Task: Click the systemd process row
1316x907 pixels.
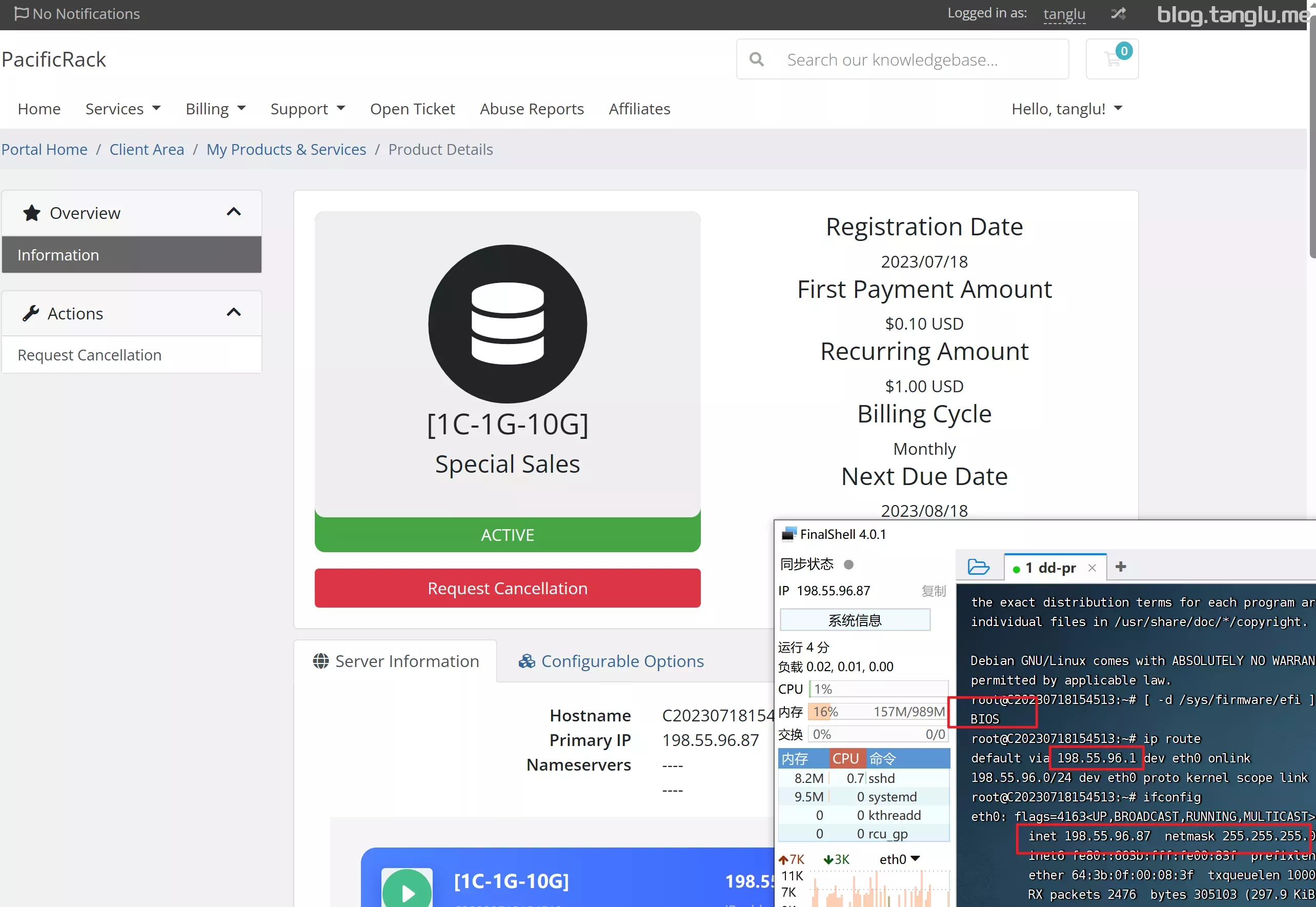Action: [x=864, y=796]
